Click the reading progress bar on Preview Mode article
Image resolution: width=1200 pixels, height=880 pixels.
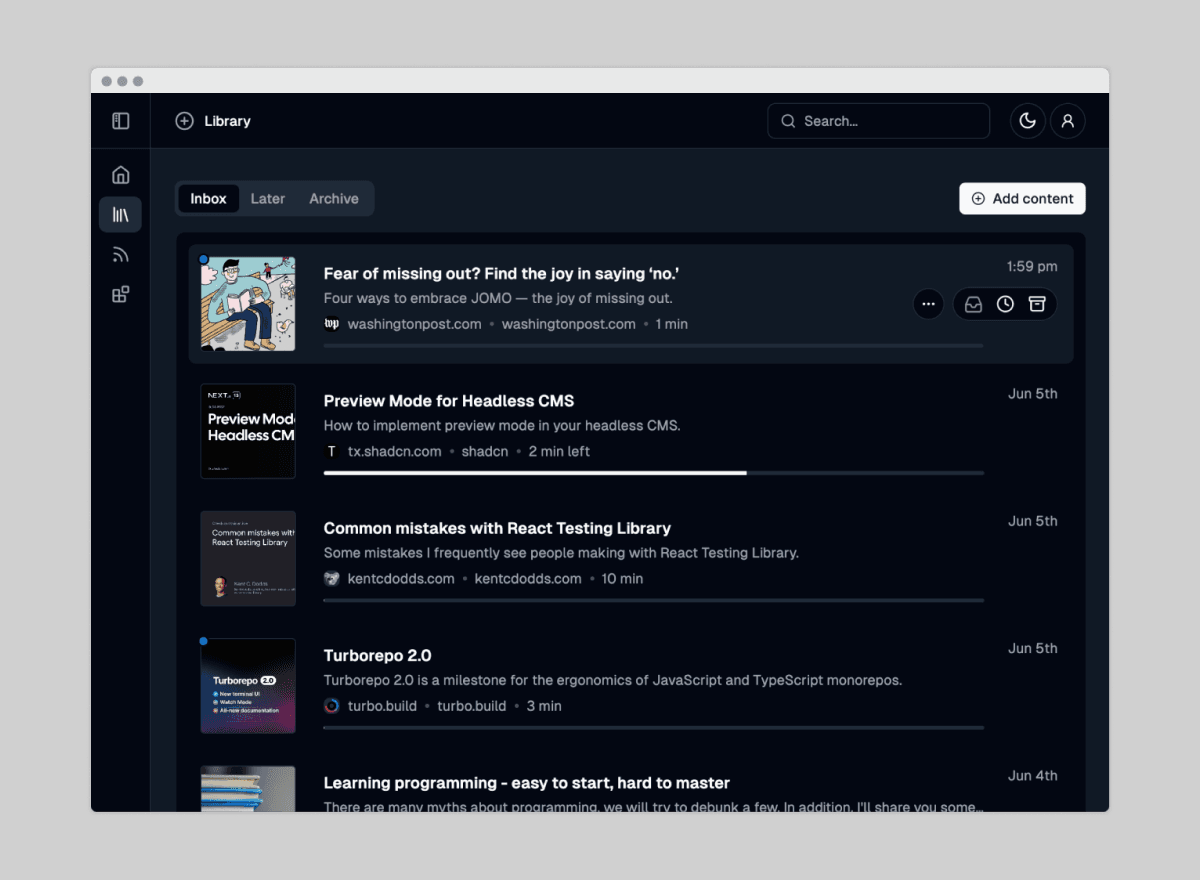(653, 472)
